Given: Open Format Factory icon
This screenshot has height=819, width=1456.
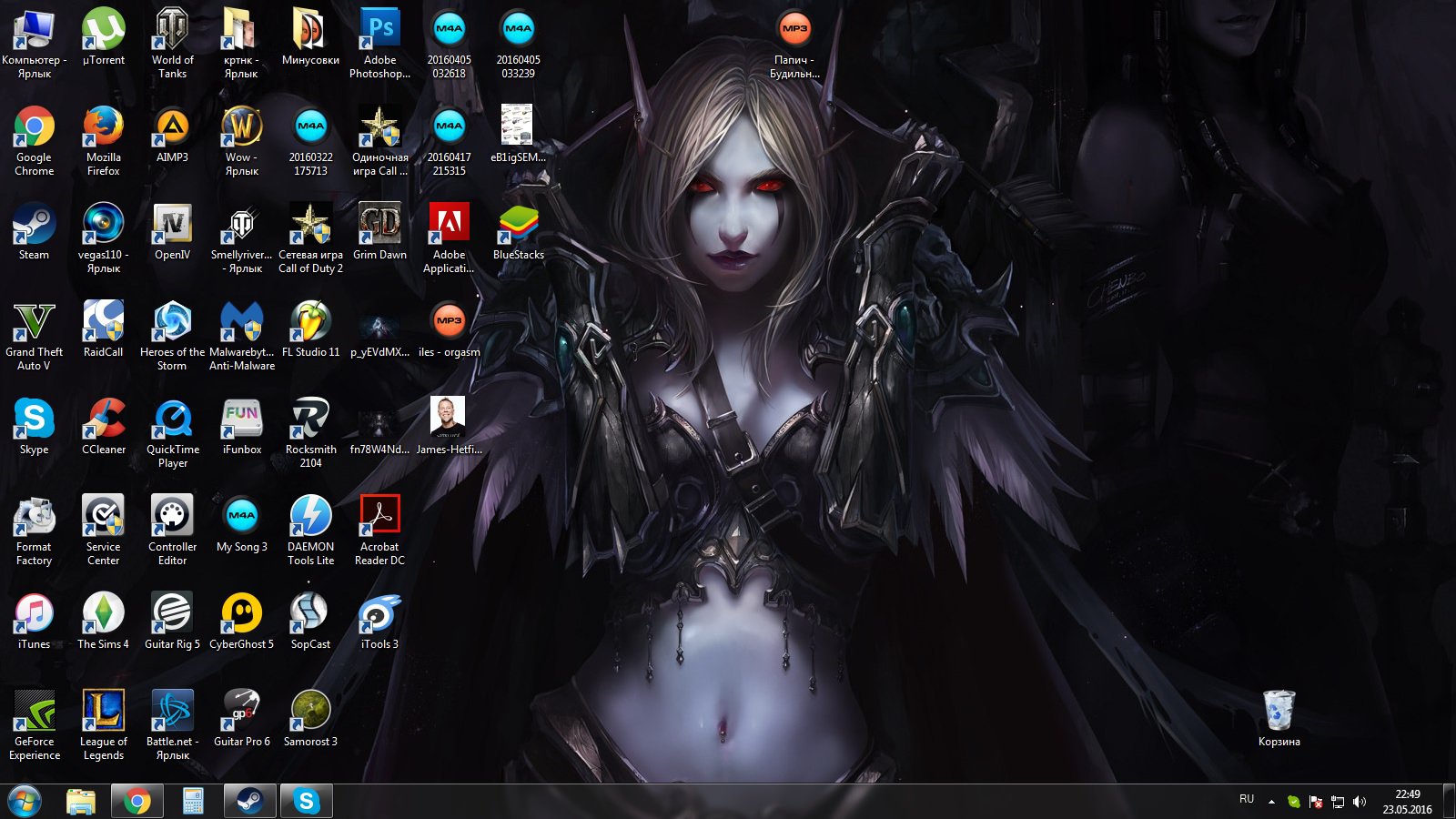Looking at the screenshot, I should tap(34, 516).
